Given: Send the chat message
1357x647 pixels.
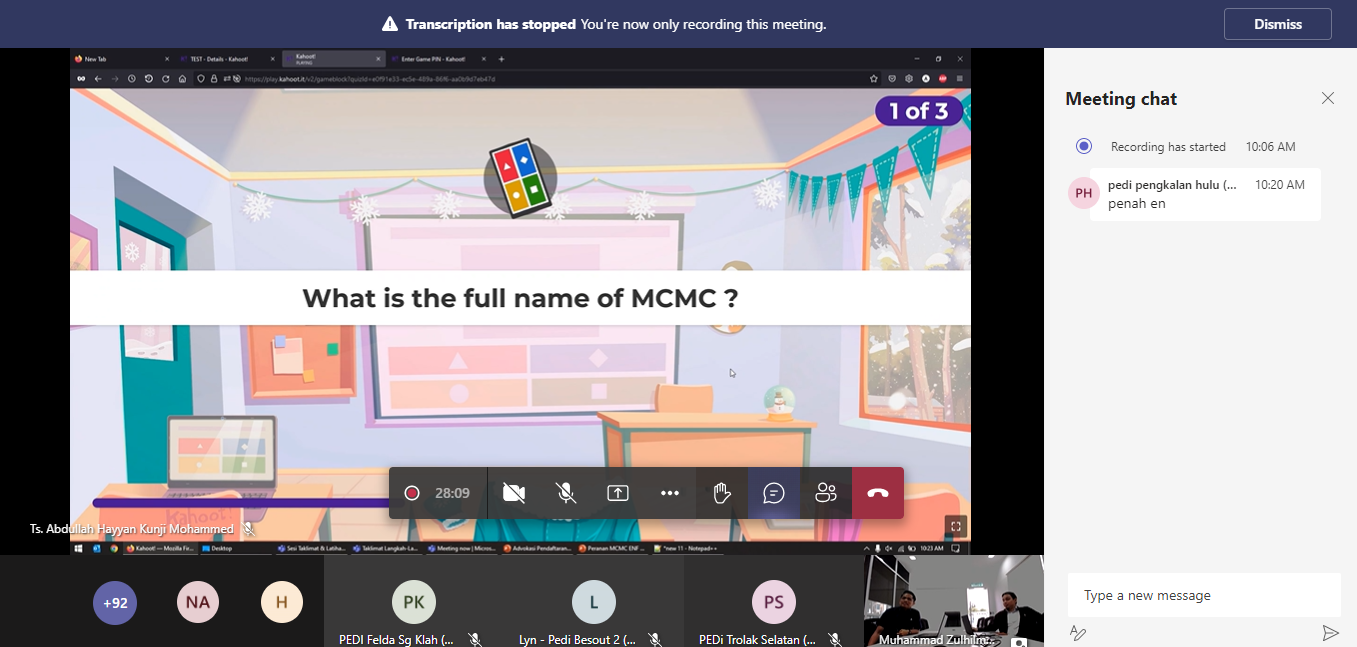Looking at the screenshot, I should pyautogui.click(x=1330, y=632).
